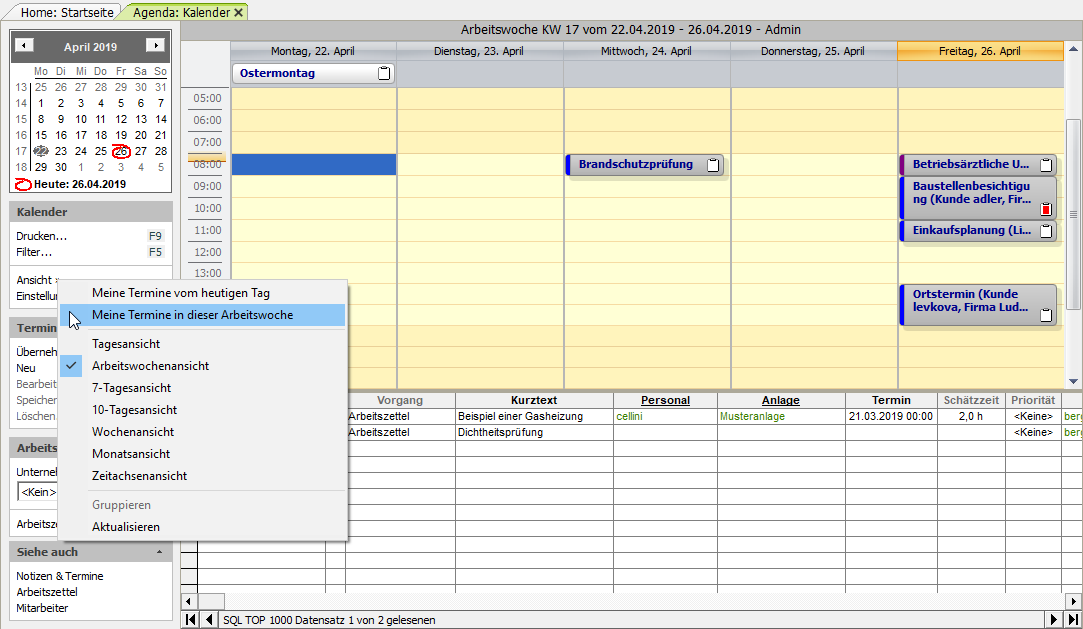This screenshot has width=1083, height=629.
Task: Select 23 April in the mini calendar
Action: (x=61, y=151)
